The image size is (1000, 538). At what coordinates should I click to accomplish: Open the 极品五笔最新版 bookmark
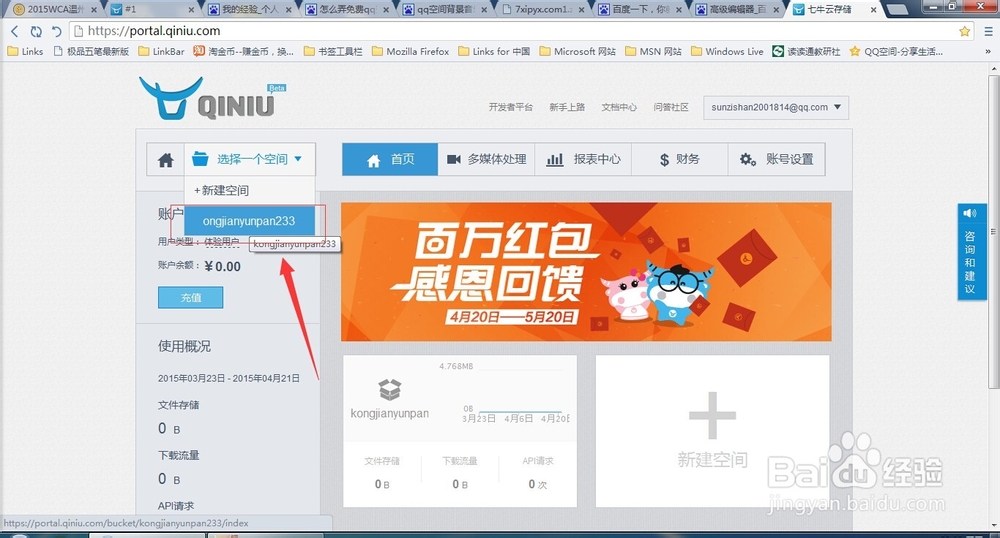point(91,52)
